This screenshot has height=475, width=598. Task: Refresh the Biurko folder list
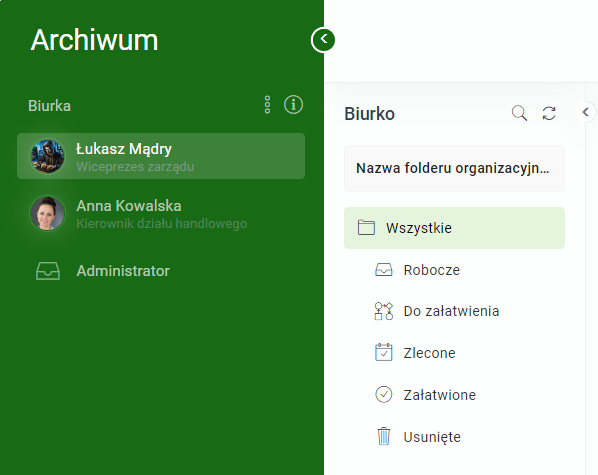tap(549, 113)
